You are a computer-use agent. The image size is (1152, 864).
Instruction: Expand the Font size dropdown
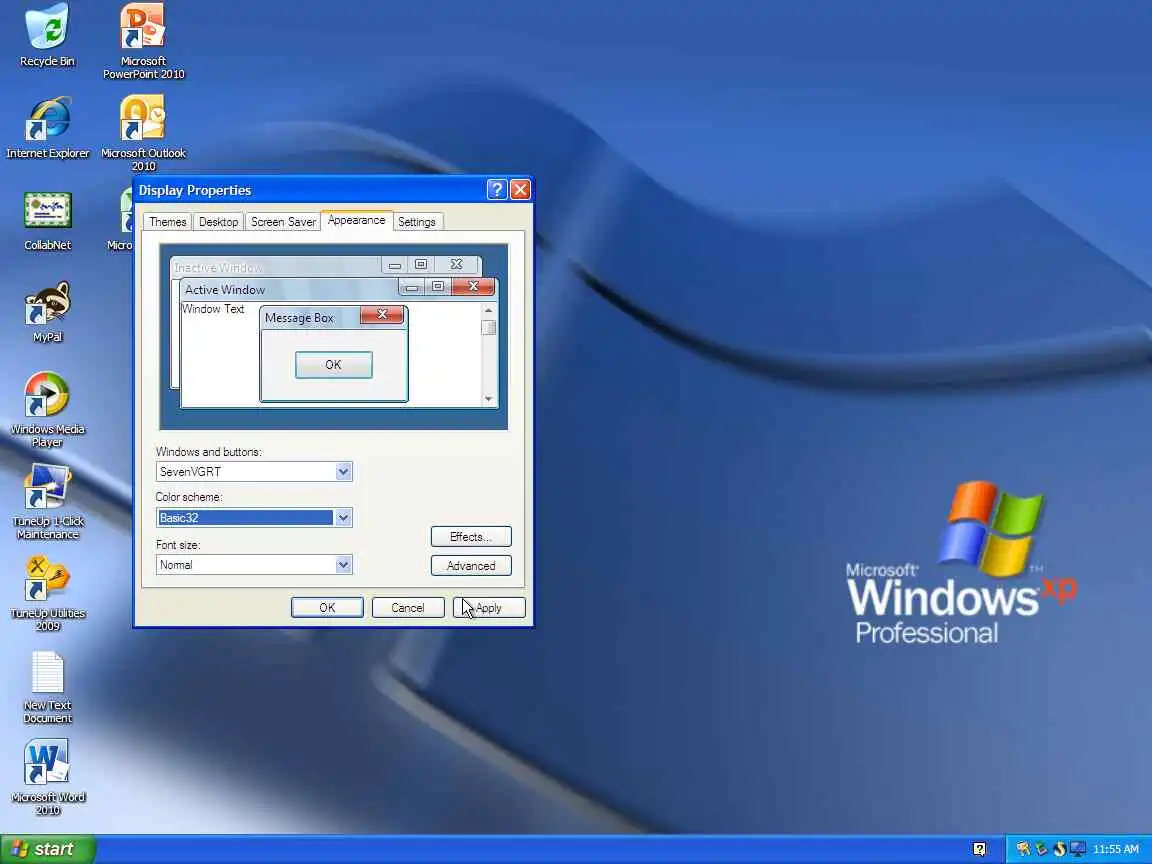click(343, 565)
